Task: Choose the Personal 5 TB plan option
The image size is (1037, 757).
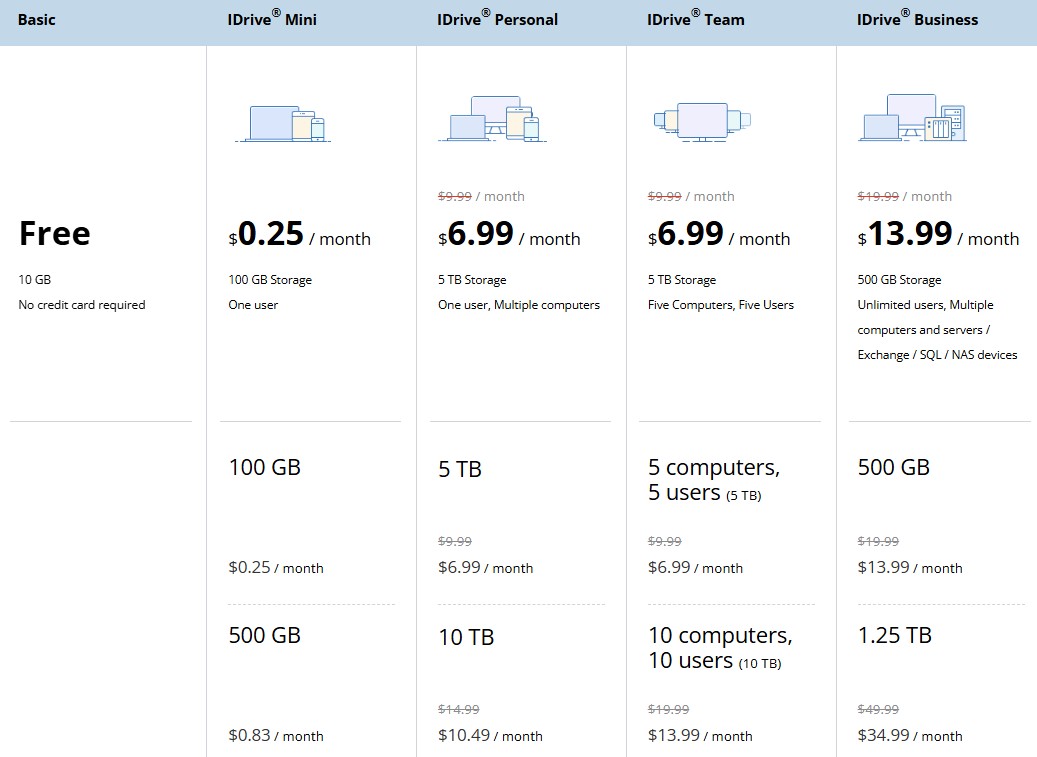Action: coord(460,469)
